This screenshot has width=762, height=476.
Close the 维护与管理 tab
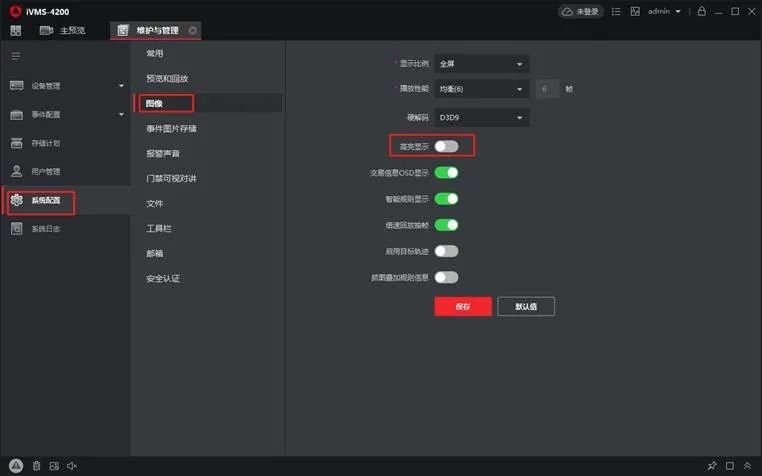tap(193, 30)
